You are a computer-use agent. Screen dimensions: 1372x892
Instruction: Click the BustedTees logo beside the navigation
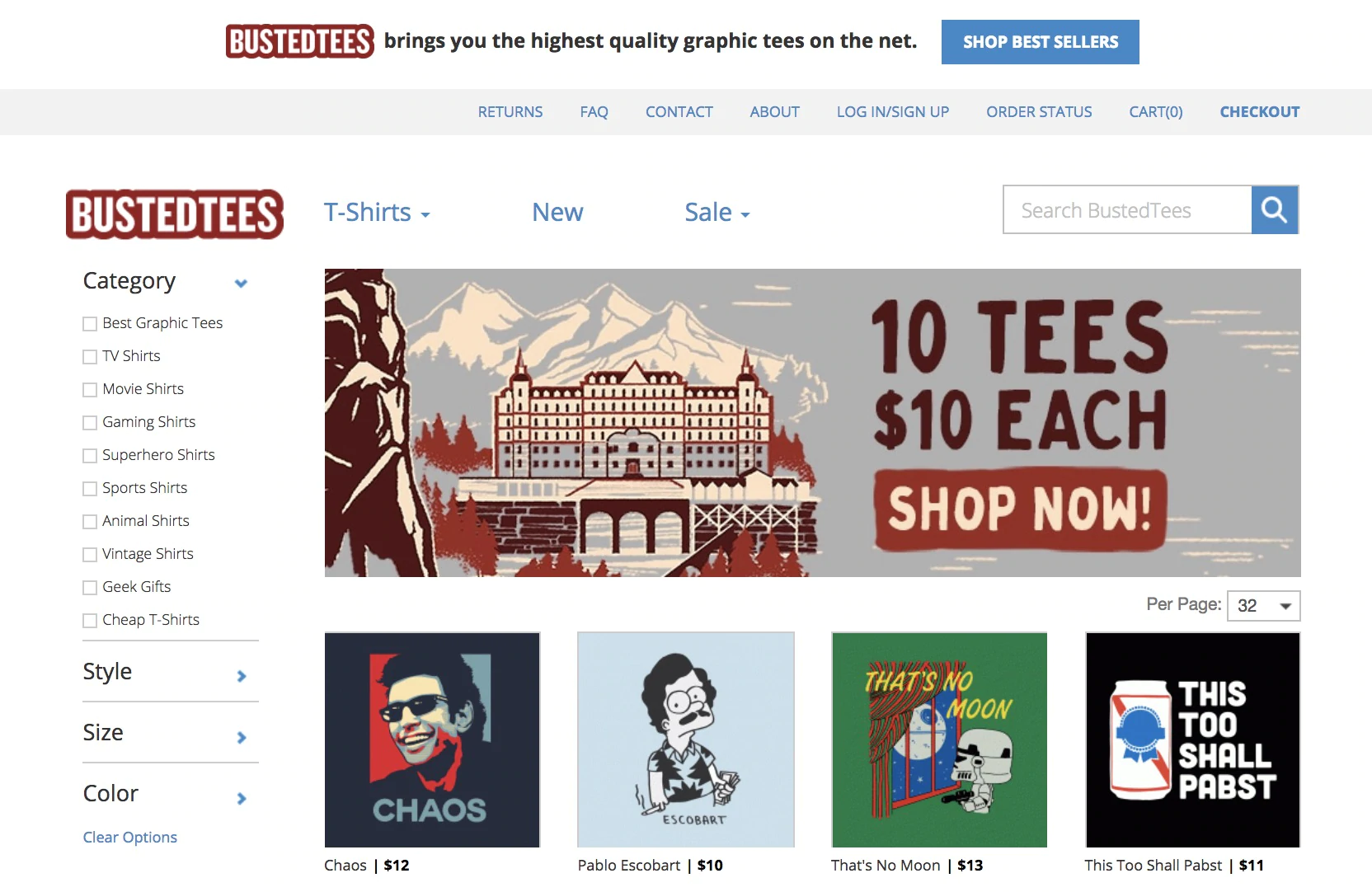click(x=175, y=214)
